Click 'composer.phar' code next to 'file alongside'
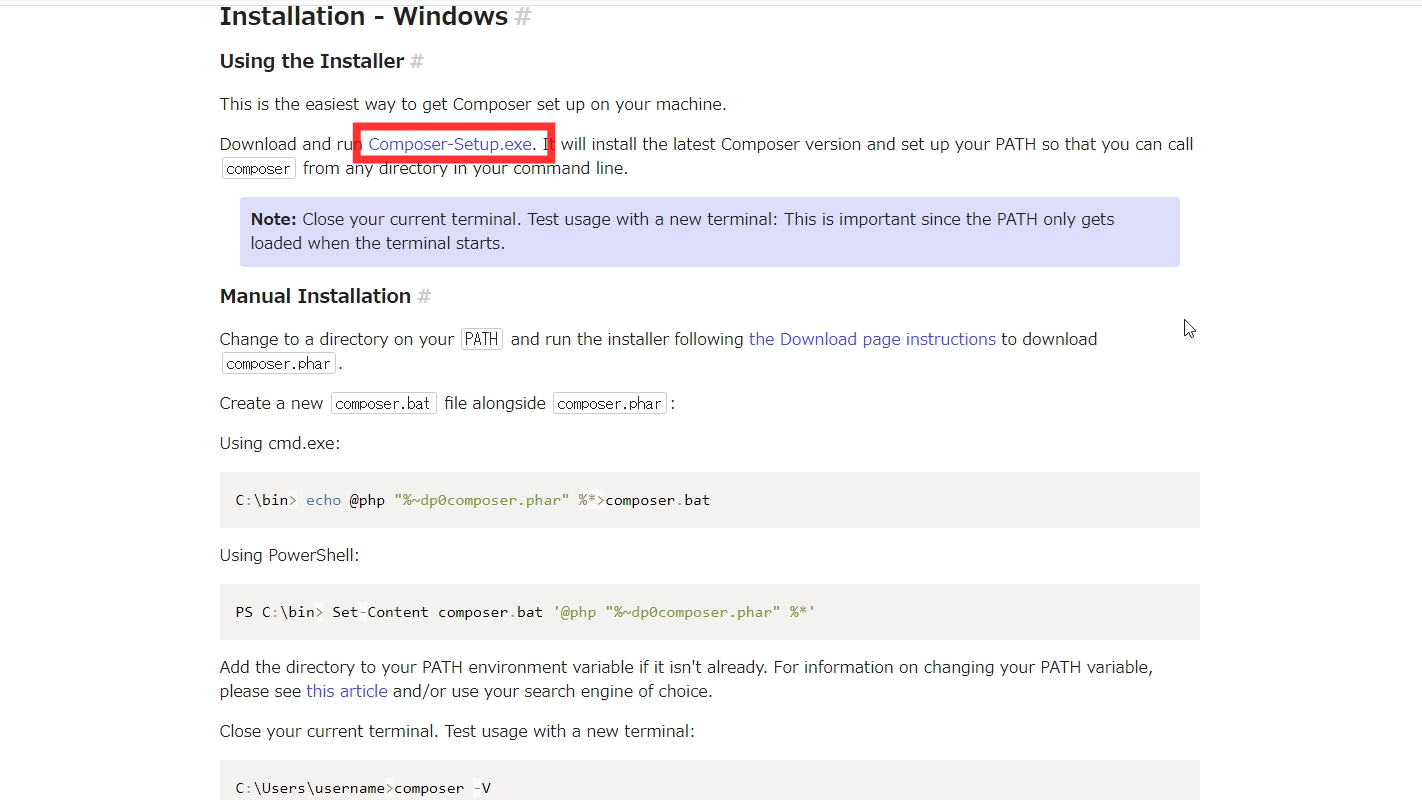Image resolution: width=1422 pixels, height=800 pixels. point(610,403)
